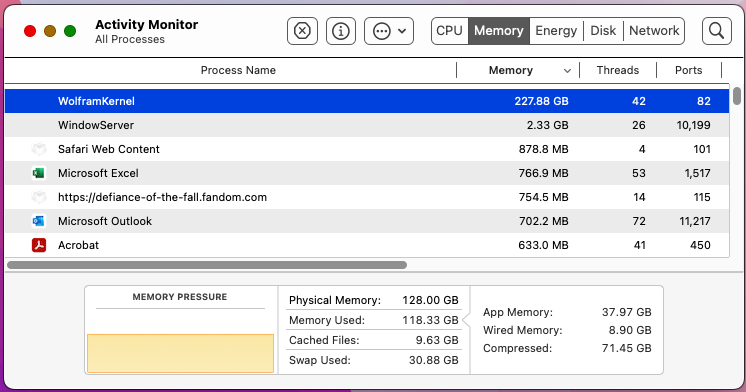Open the ellipsis more-options dropdown
746x392 pixels.
coord(389,31)
